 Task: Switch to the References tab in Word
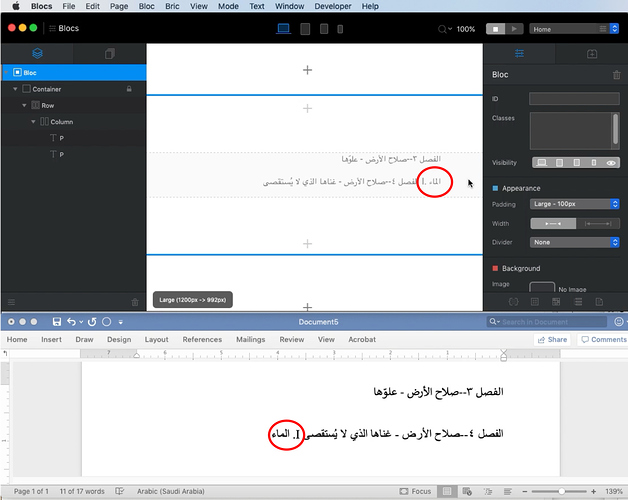pyautogui.click(x=202, y=340)
